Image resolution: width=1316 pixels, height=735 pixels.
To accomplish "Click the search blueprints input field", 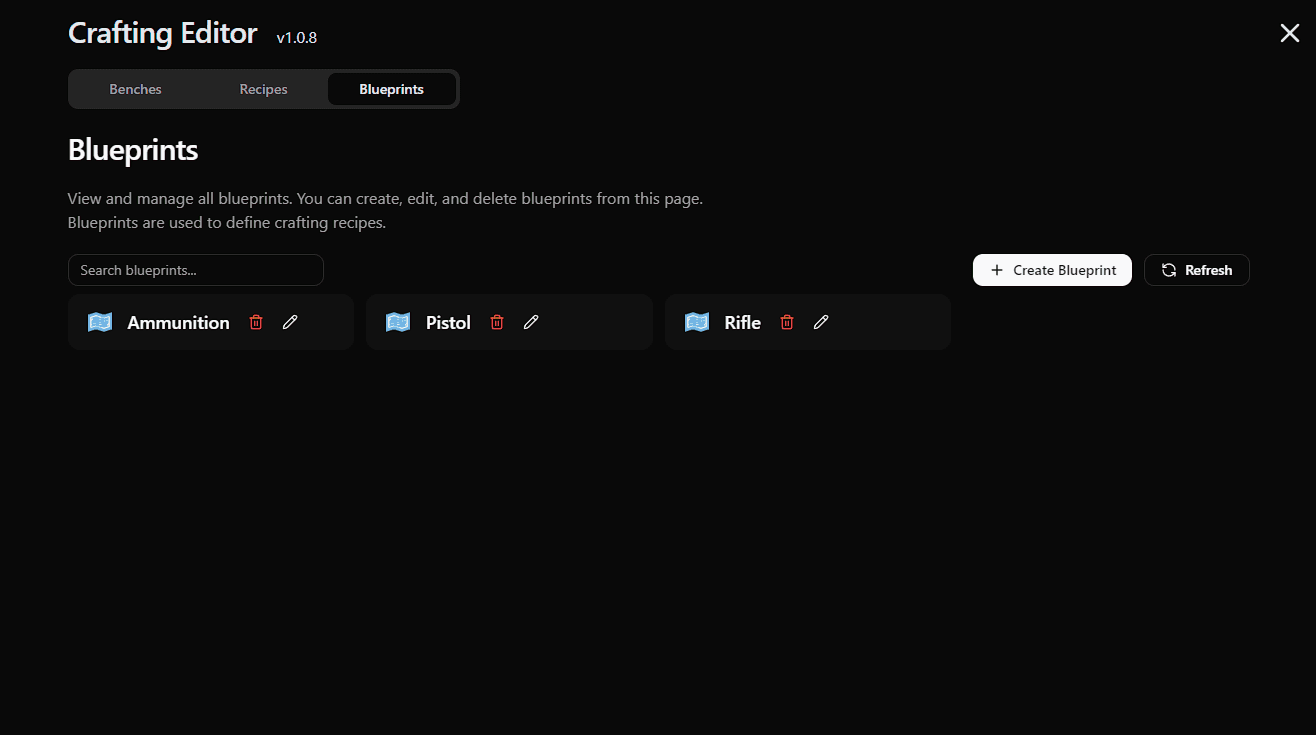I will click(x=196, y=269).
